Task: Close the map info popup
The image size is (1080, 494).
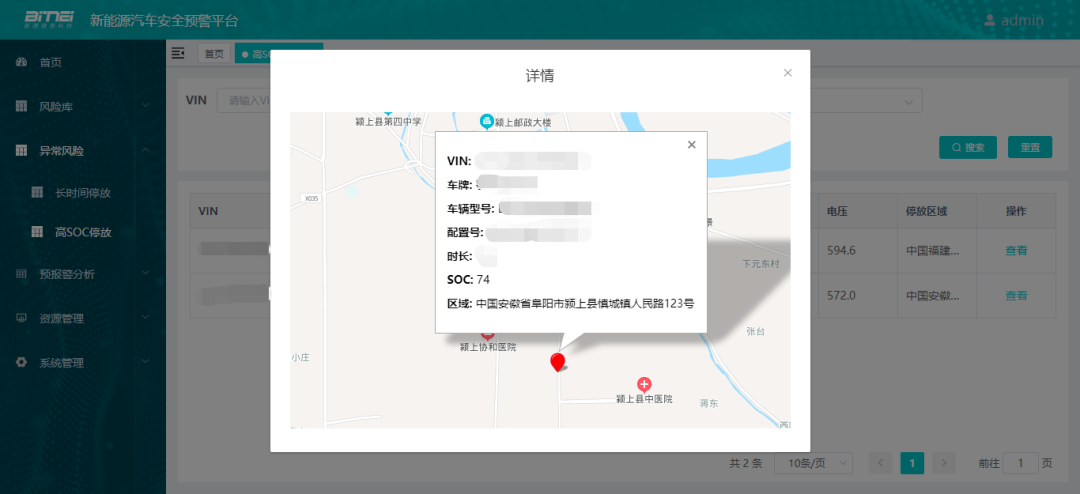Action: [x=691, y=145]
